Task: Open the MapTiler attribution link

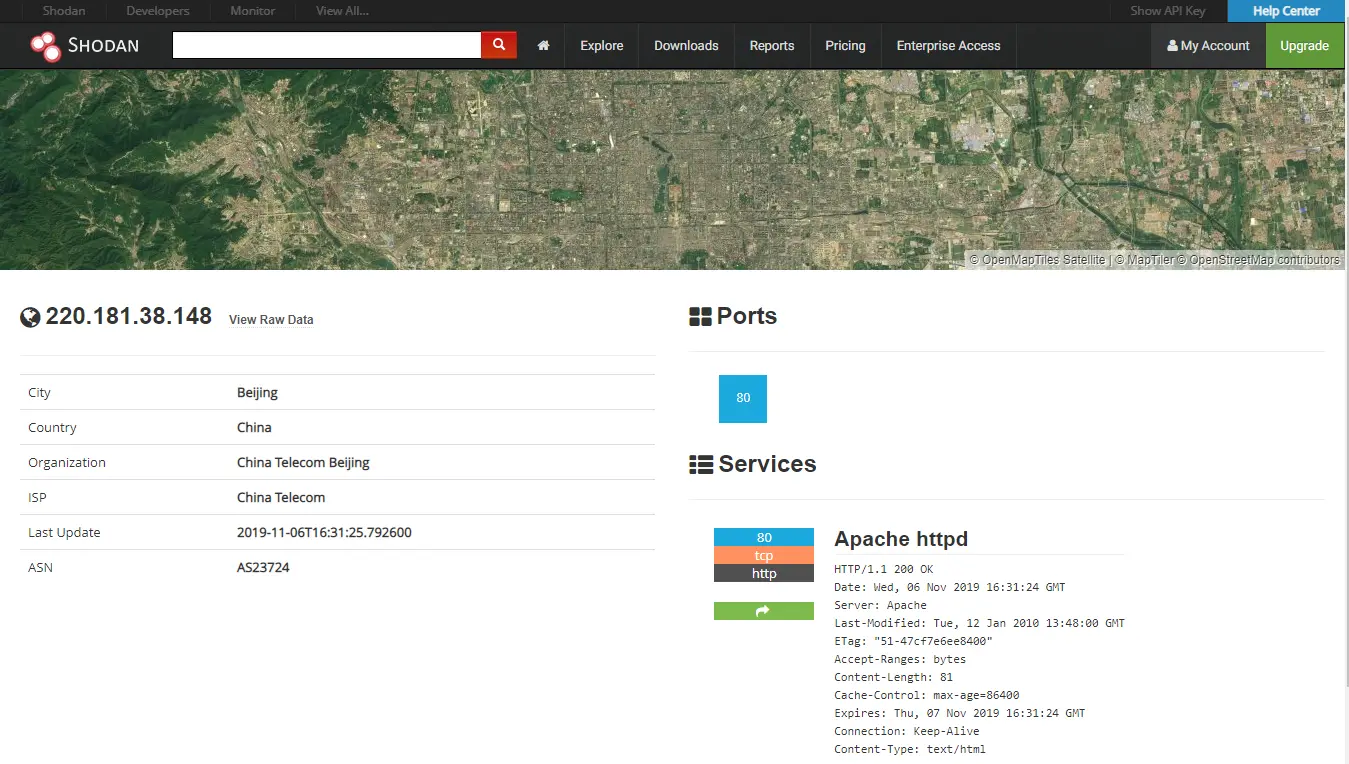Action: coord(1143,260)
